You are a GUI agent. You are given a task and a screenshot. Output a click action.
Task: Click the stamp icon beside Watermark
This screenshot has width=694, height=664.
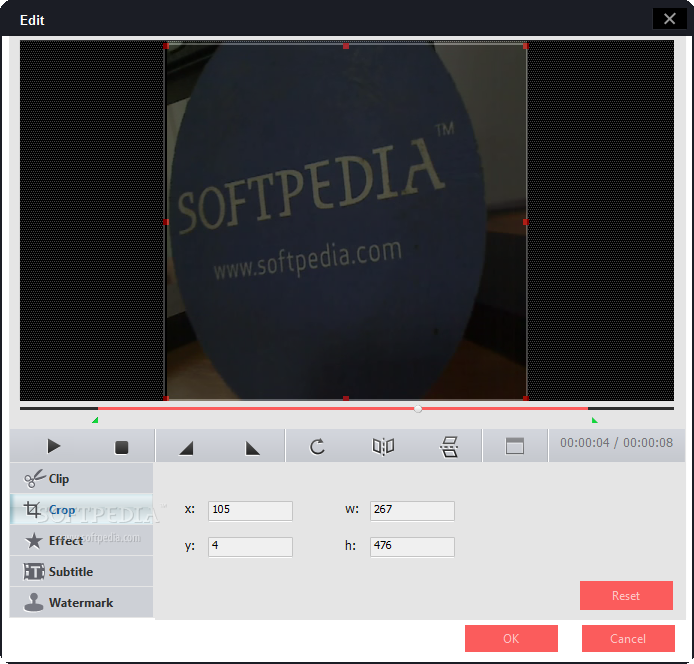34,602
